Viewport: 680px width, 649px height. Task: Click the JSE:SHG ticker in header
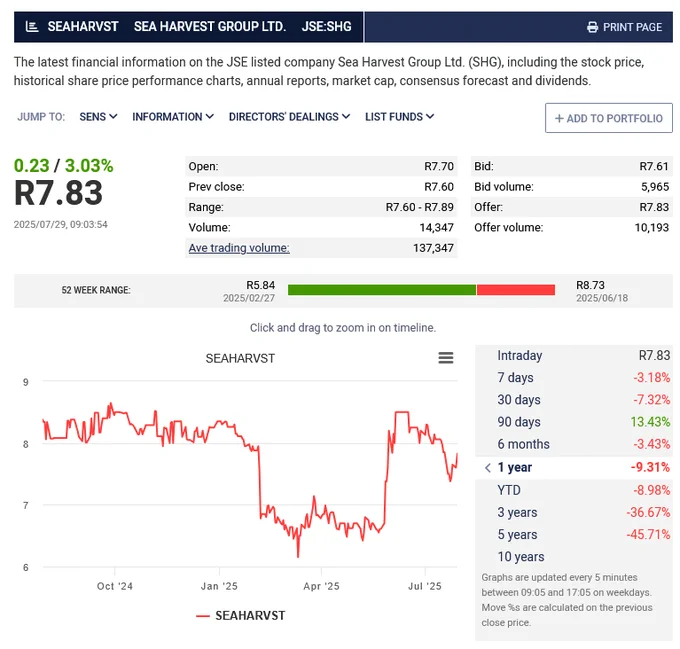[327, 27]
